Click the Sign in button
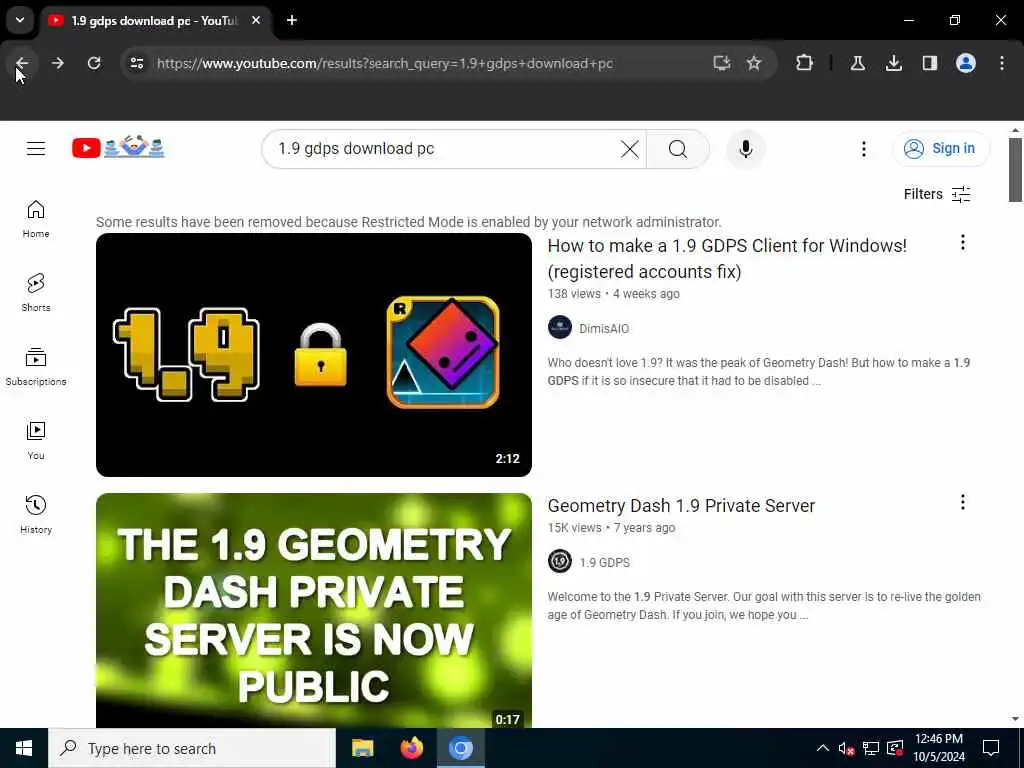Viewport: 1024px width, 768px height. click(940, 148)
